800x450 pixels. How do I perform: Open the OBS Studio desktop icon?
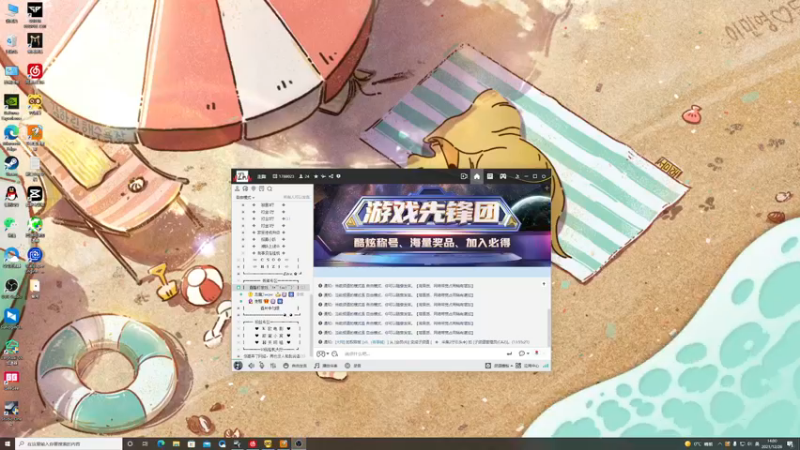click(11, 288)
